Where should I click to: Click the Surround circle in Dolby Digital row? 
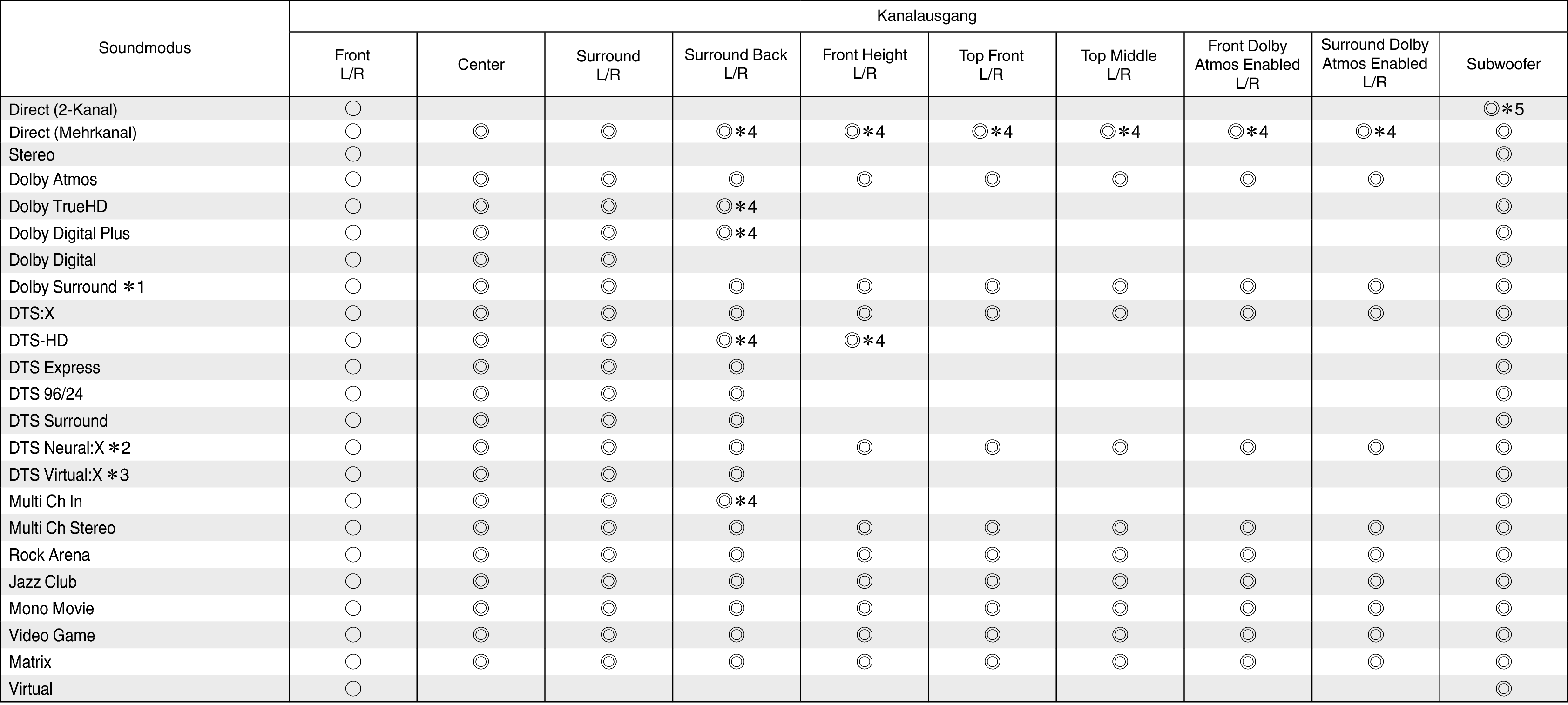pos(608,260)
